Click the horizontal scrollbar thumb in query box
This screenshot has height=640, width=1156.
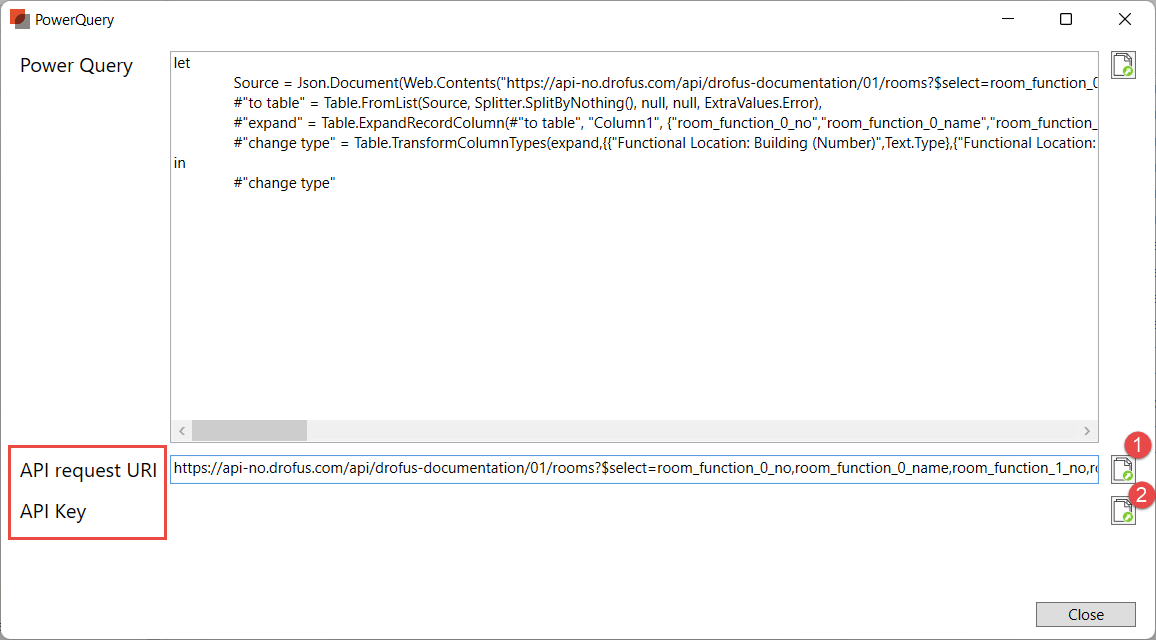[x=249, y=431]
